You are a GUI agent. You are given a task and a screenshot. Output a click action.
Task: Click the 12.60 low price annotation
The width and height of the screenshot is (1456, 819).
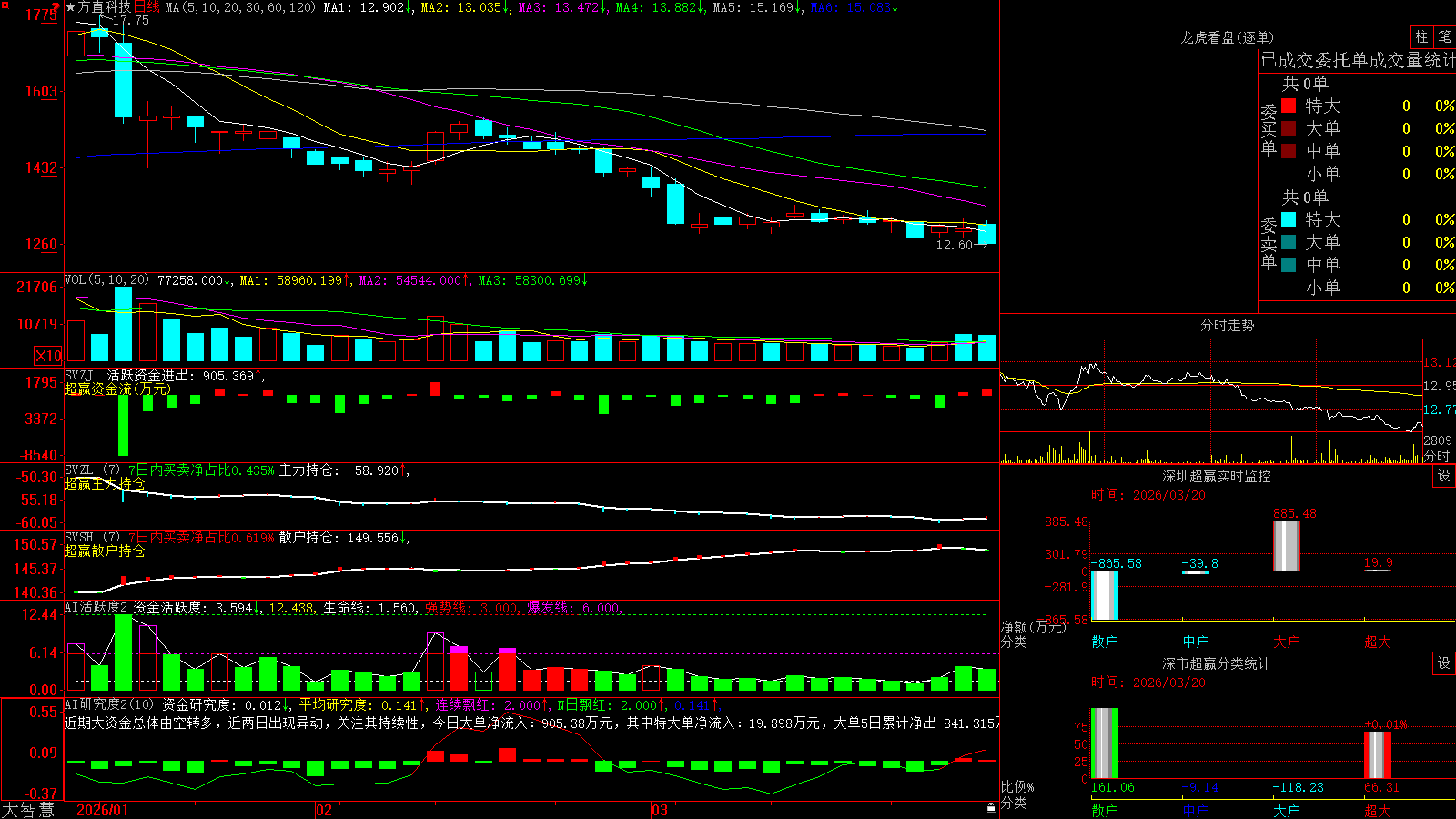pos(954,245)
